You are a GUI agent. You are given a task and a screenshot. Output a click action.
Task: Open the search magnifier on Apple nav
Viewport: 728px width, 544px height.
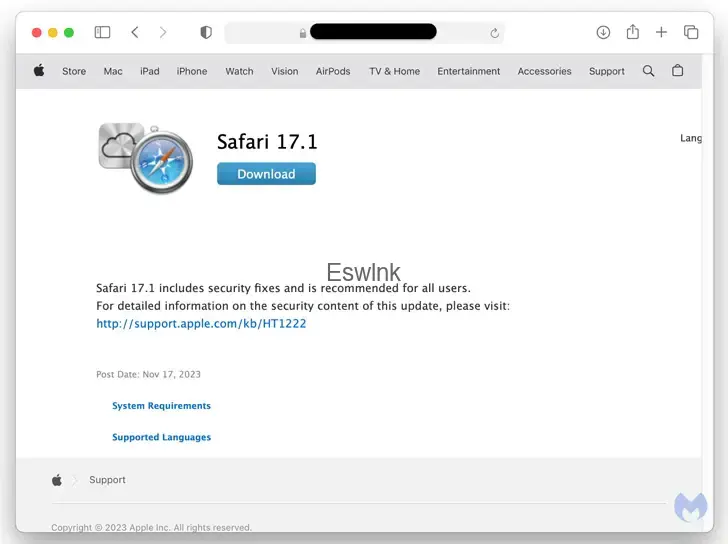(648, 71)
